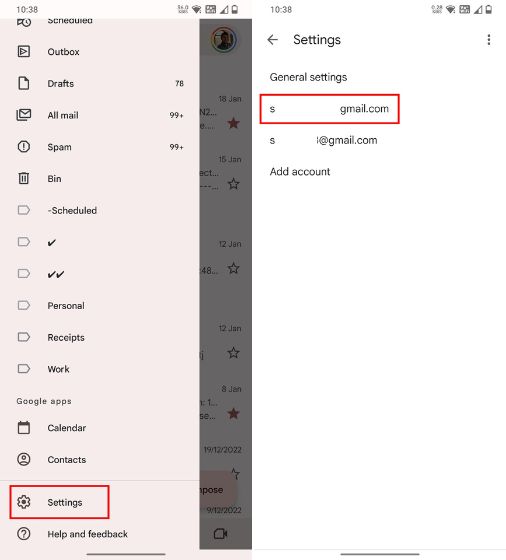This screenshot has height=560, width=506.
Task: Open the double check mark label
Action: point(100,274)
